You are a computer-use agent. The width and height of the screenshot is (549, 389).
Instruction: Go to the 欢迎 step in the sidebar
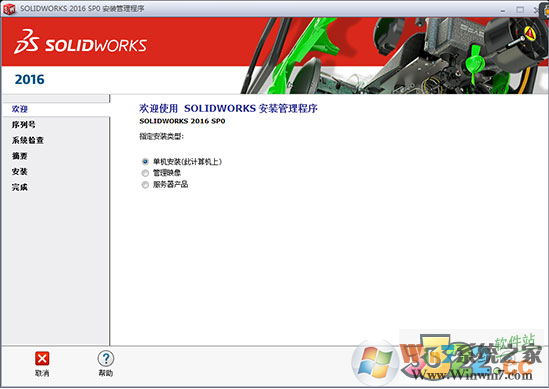pos(20,109)
